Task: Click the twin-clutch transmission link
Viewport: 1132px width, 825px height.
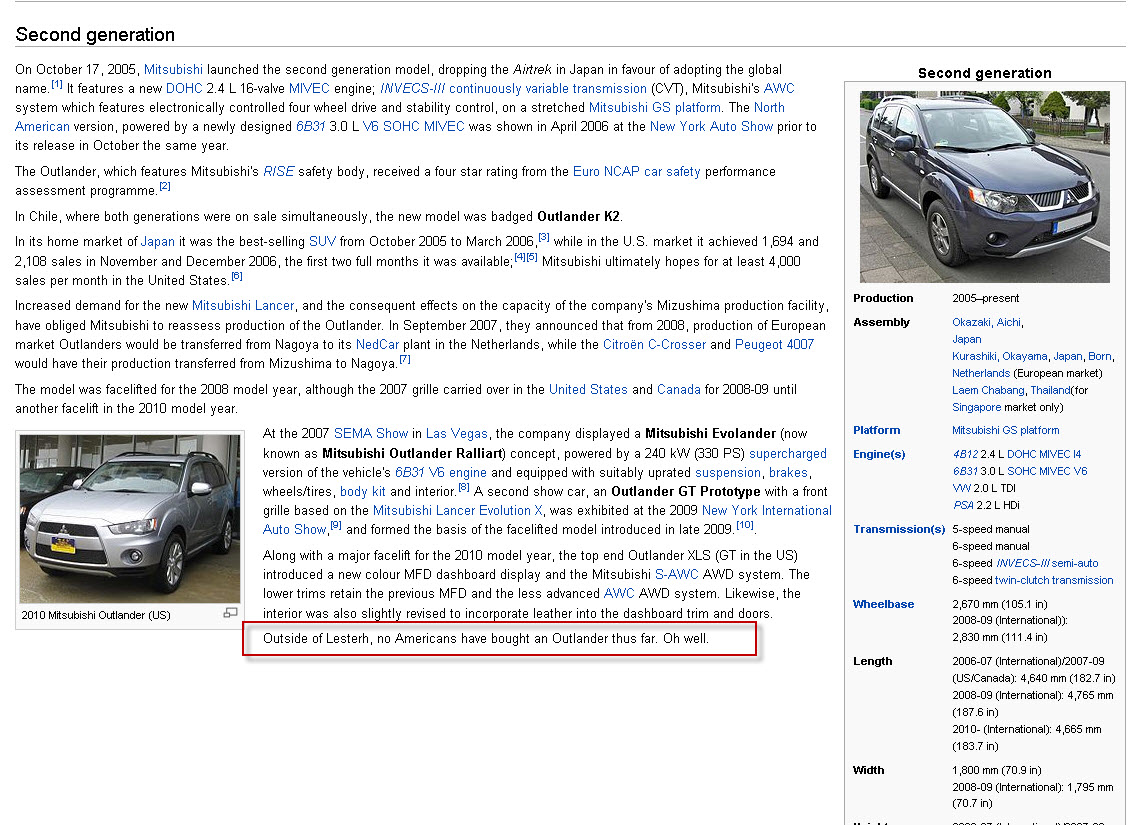Action: [x=1054, y=580]
